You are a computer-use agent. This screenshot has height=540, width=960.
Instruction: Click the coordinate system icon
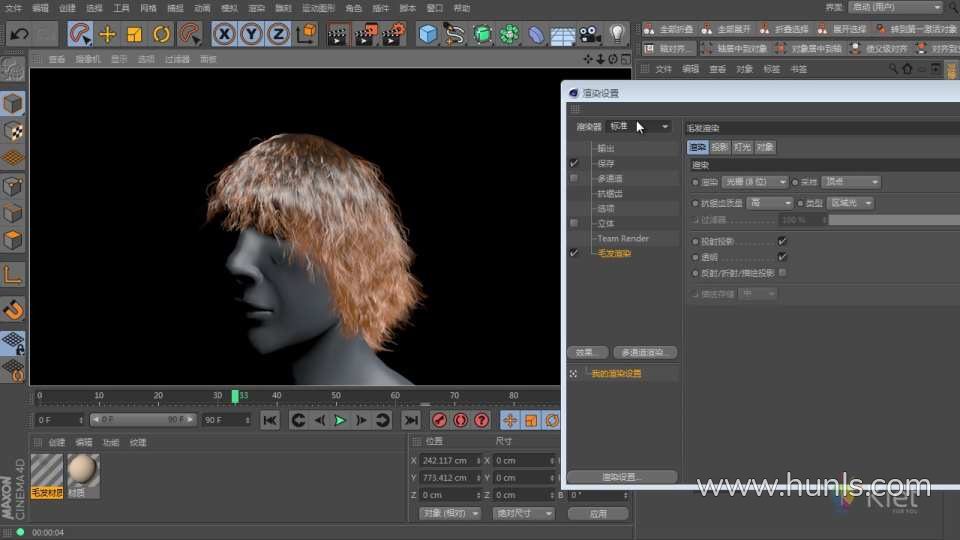306,34
